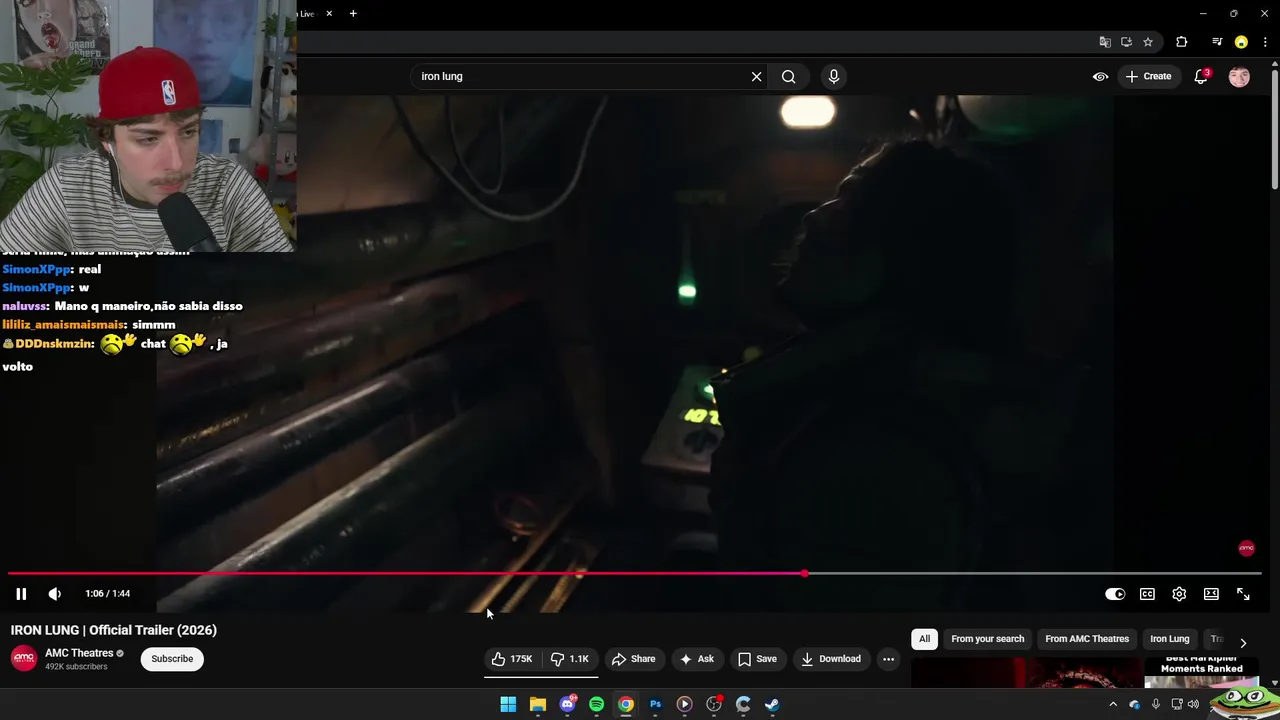Download the video
The image size is (1280, 720).
pyautogui.click(x=831, y=659)
